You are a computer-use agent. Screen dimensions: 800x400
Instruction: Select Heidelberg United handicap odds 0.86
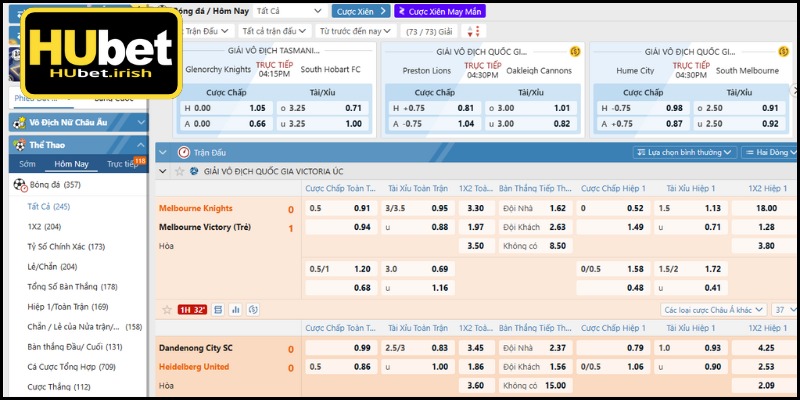pyautogui.click(x=341, y=367)
